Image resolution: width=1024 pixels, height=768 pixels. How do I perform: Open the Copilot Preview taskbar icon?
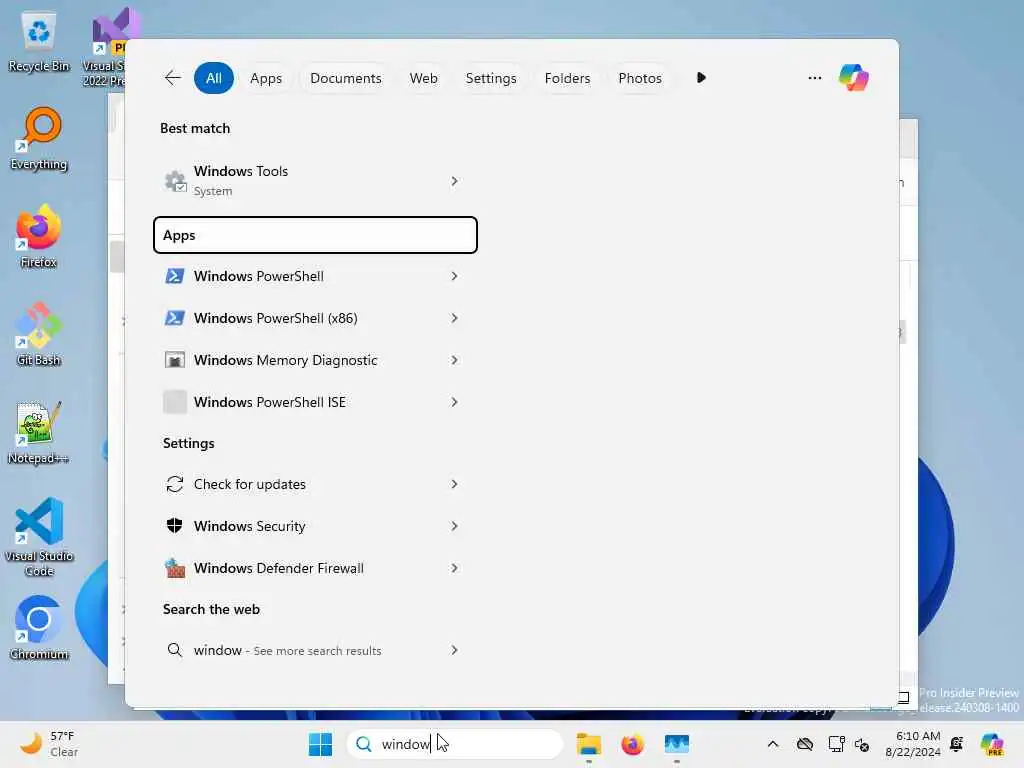point(992,744)
